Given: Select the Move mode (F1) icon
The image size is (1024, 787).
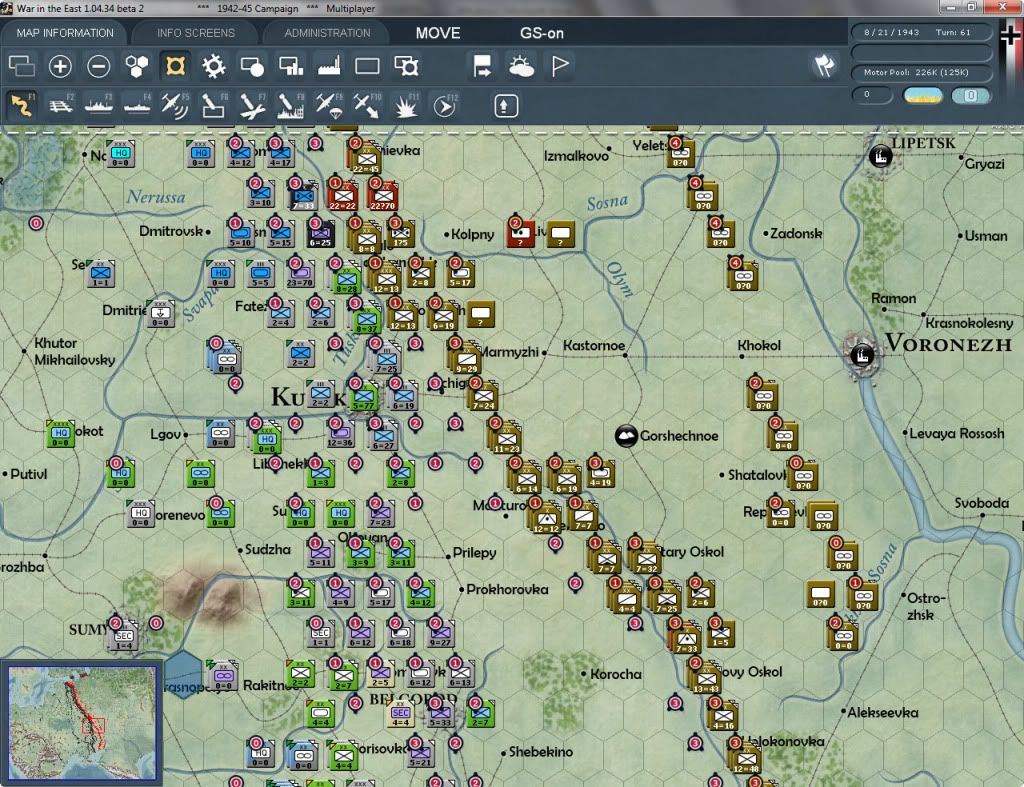Looking at the screenshot, I should 22,105.
